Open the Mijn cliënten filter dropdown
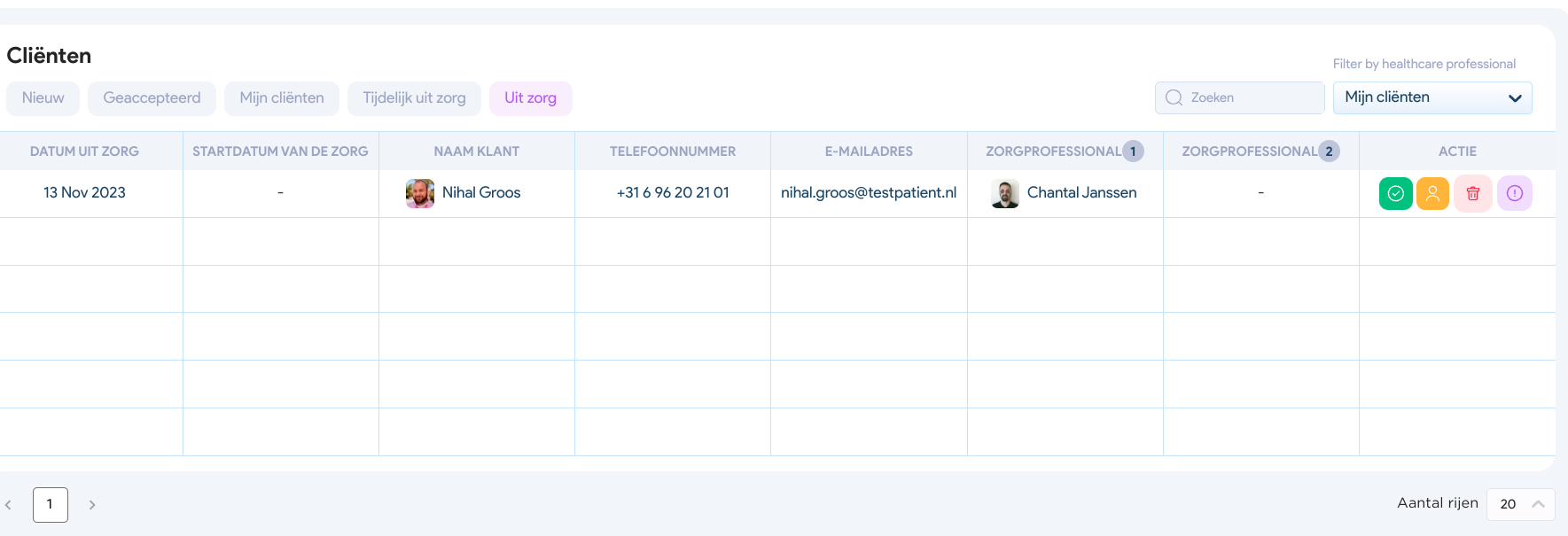 click(1431, 97)
